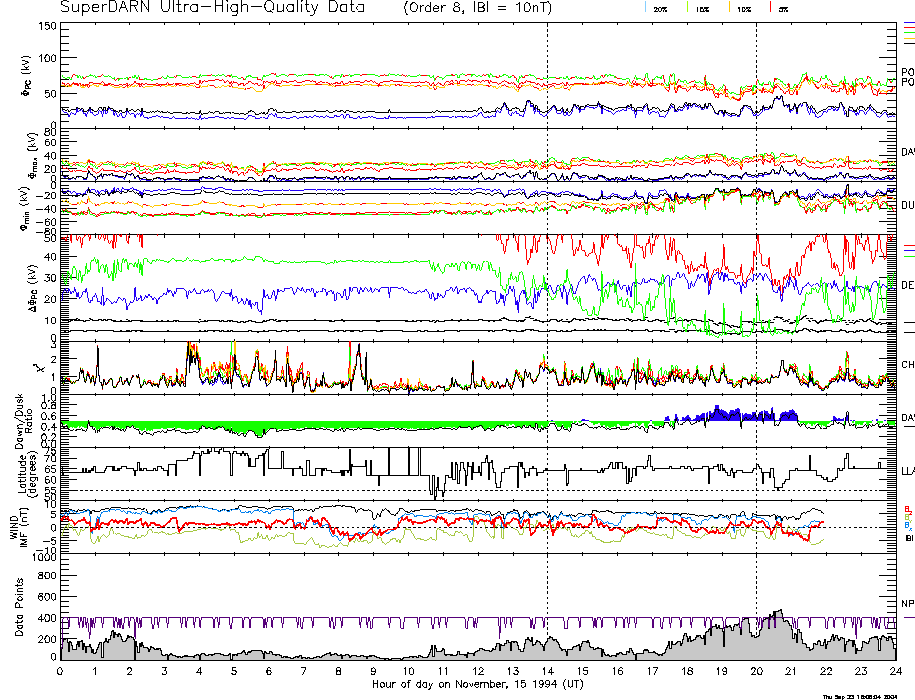Click the 20% legend marker

[659, 9]
